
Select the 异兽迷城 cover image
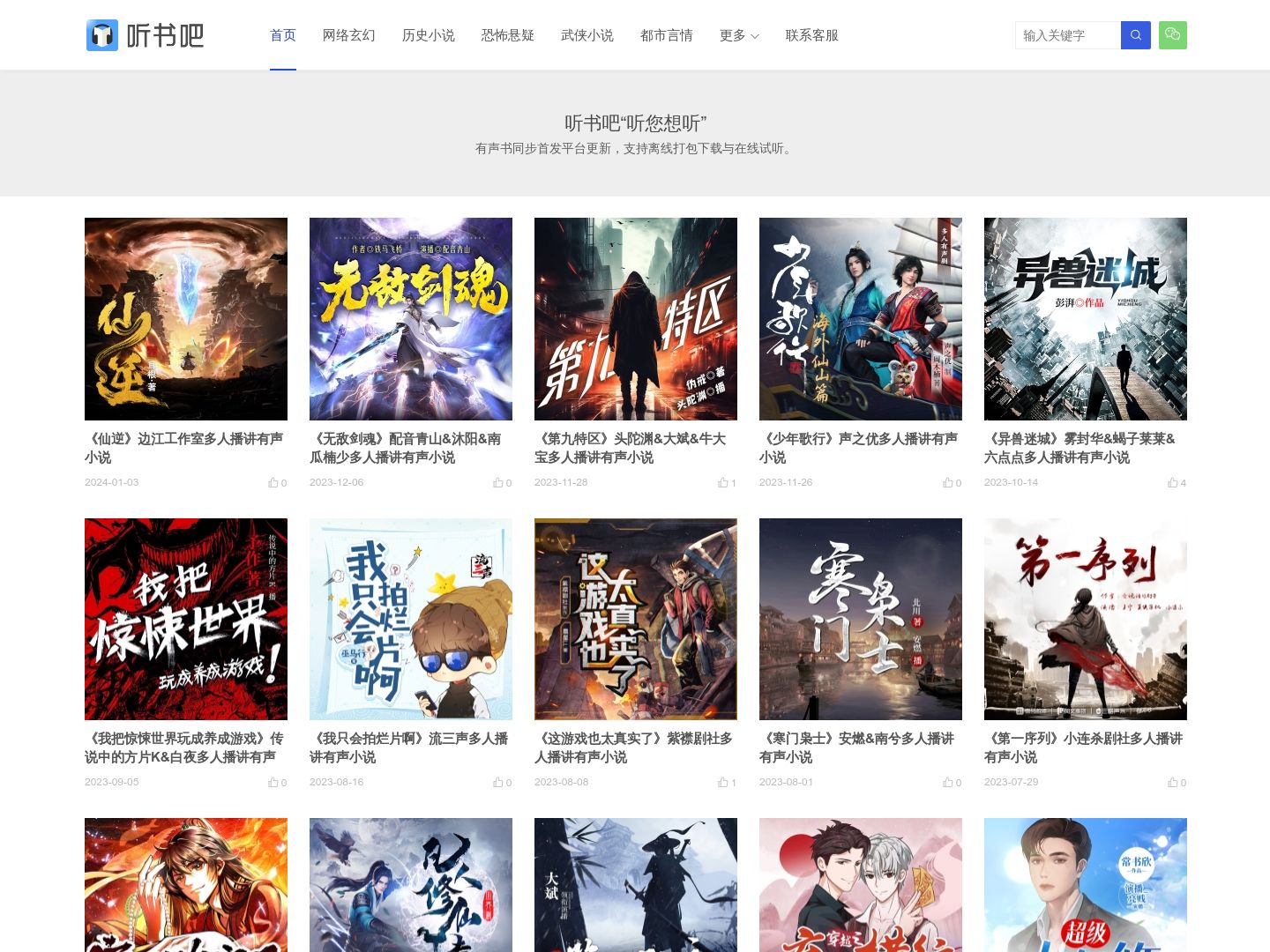[1086, 319]
